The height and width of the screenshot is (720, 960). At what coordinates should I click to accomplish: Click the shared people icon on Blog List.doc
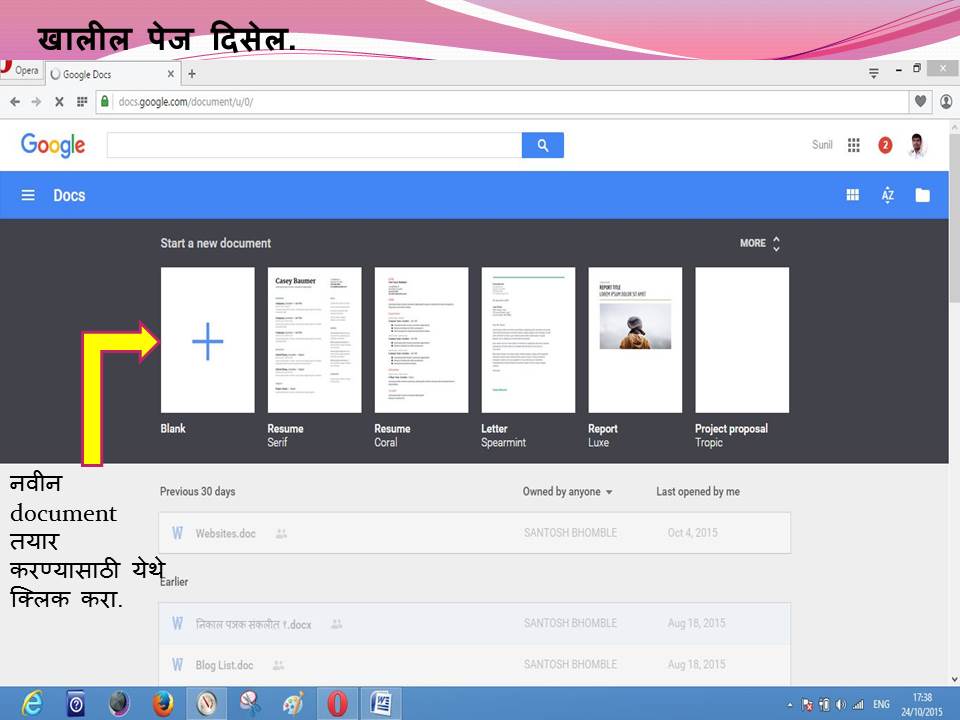[x=279, y=665]
